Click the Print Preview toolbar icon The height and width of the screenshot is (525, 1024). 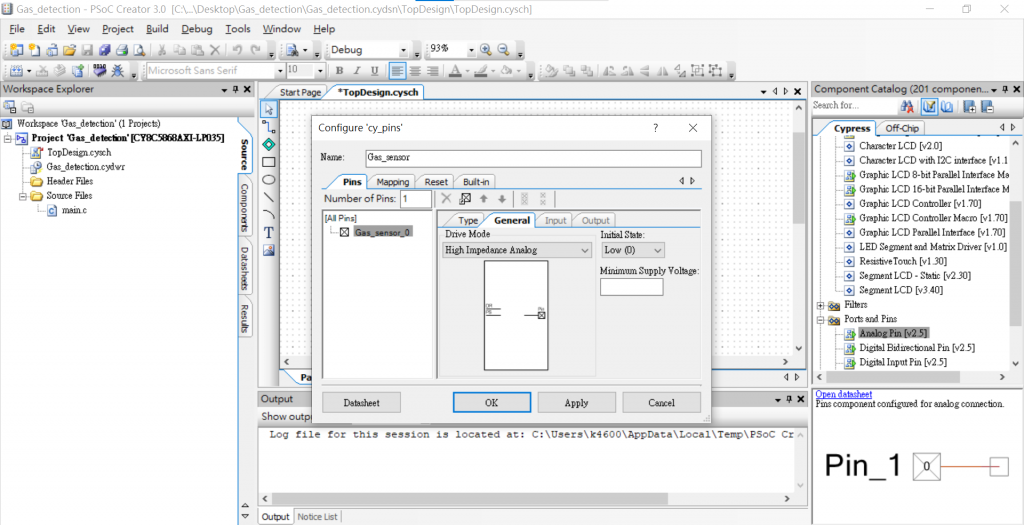[138, 50]
